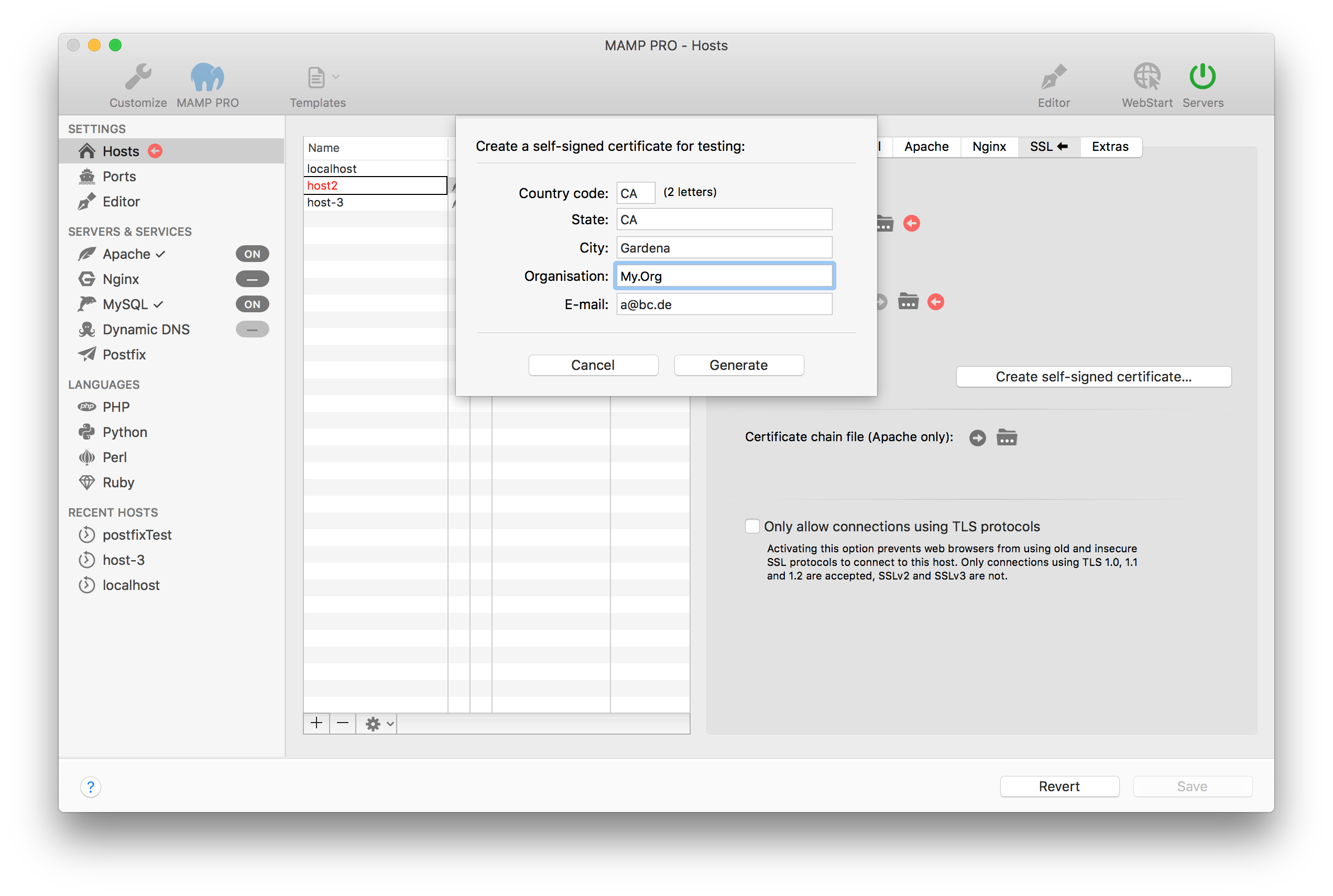Select host-3 row in hosts table
Viewport: 1333px width, 896px height.
(x=375, y=202)
